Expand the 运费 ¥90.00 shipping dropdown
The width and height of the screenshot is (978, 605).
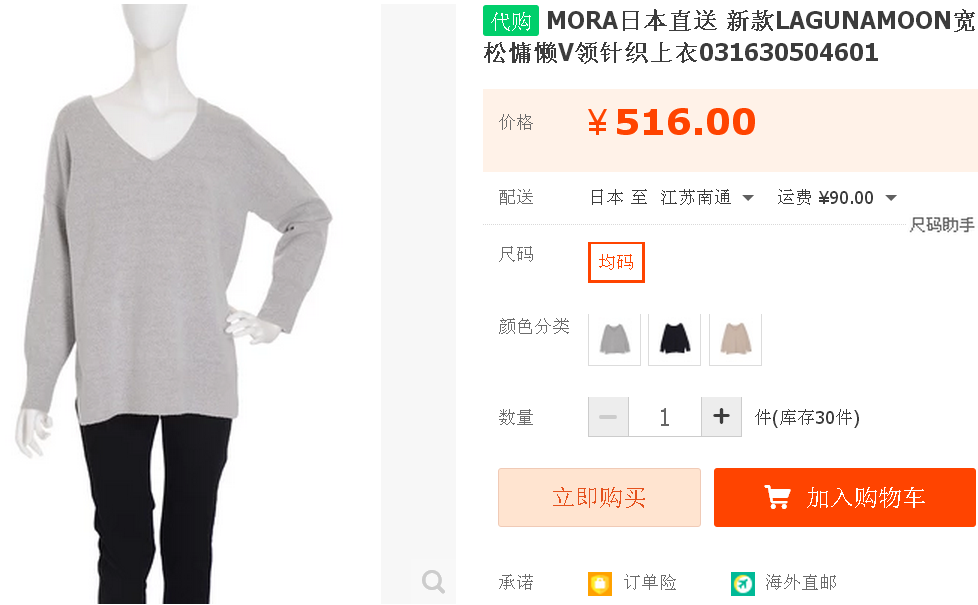(x=837, y=198)
